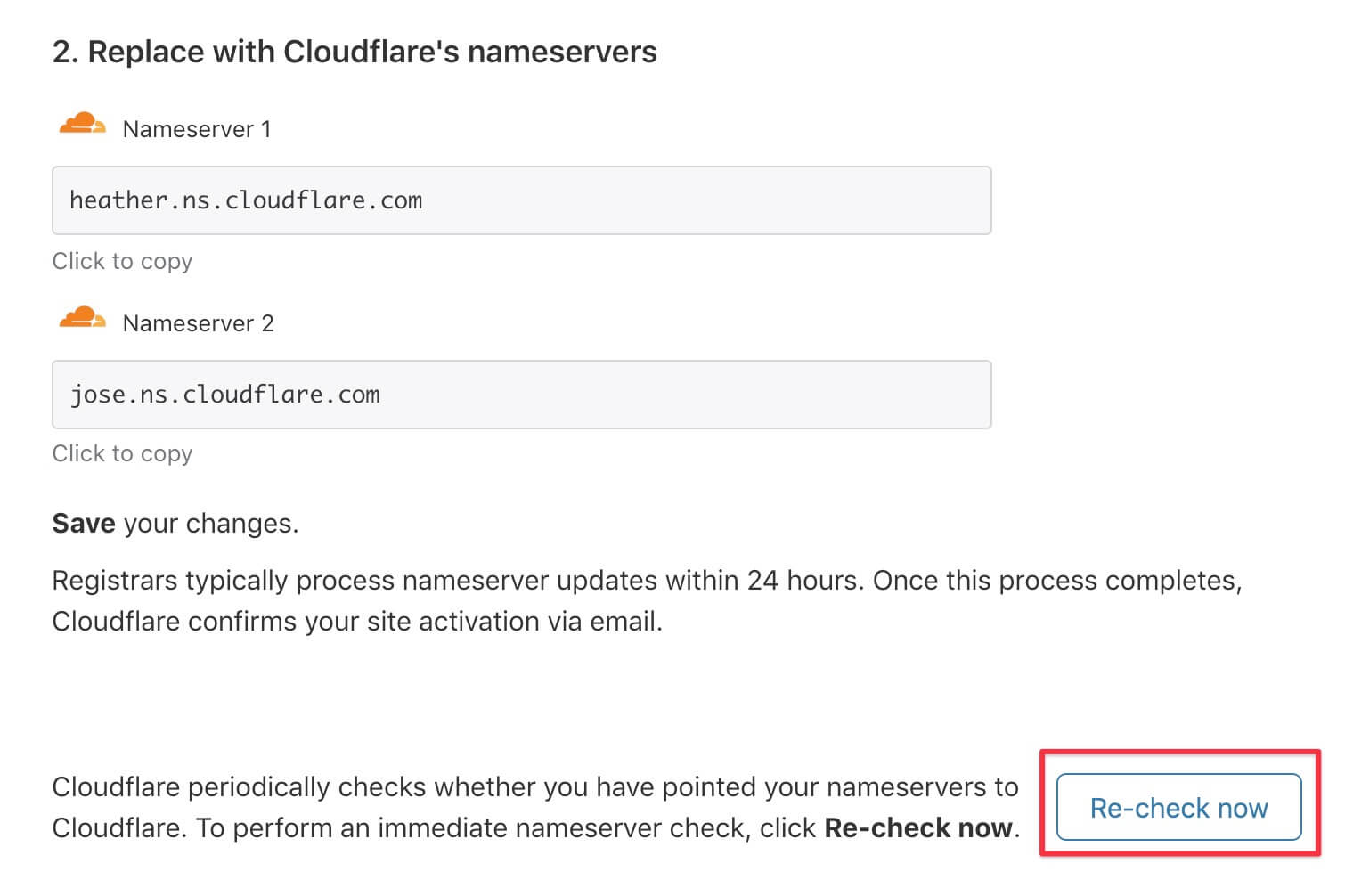Click the 'Once this process completes' phrase
The width and height of the screenshot is (1345, 896).
[1056, 581]
